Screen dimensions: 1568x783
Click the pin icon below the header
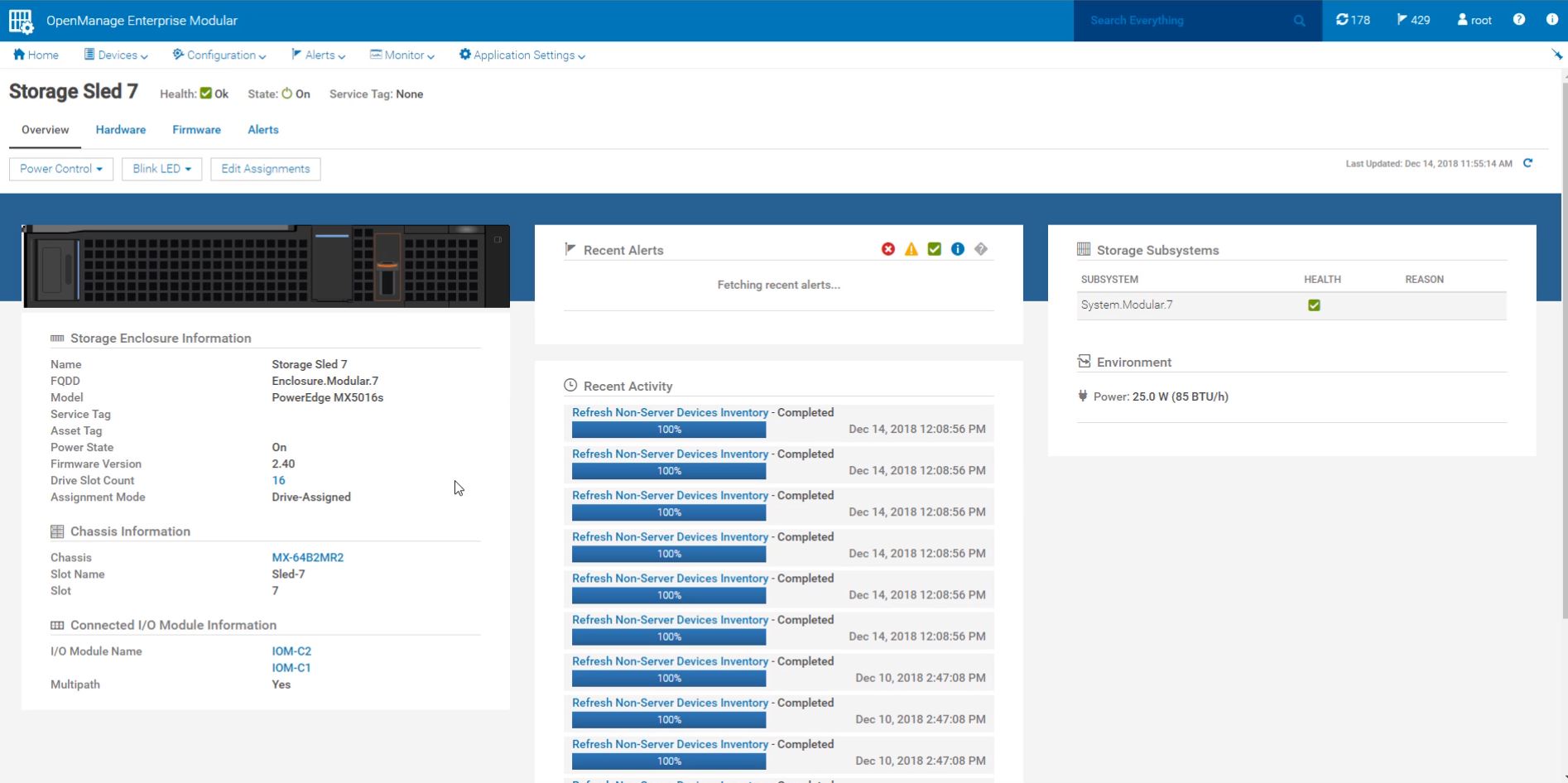click(1556, 55)
